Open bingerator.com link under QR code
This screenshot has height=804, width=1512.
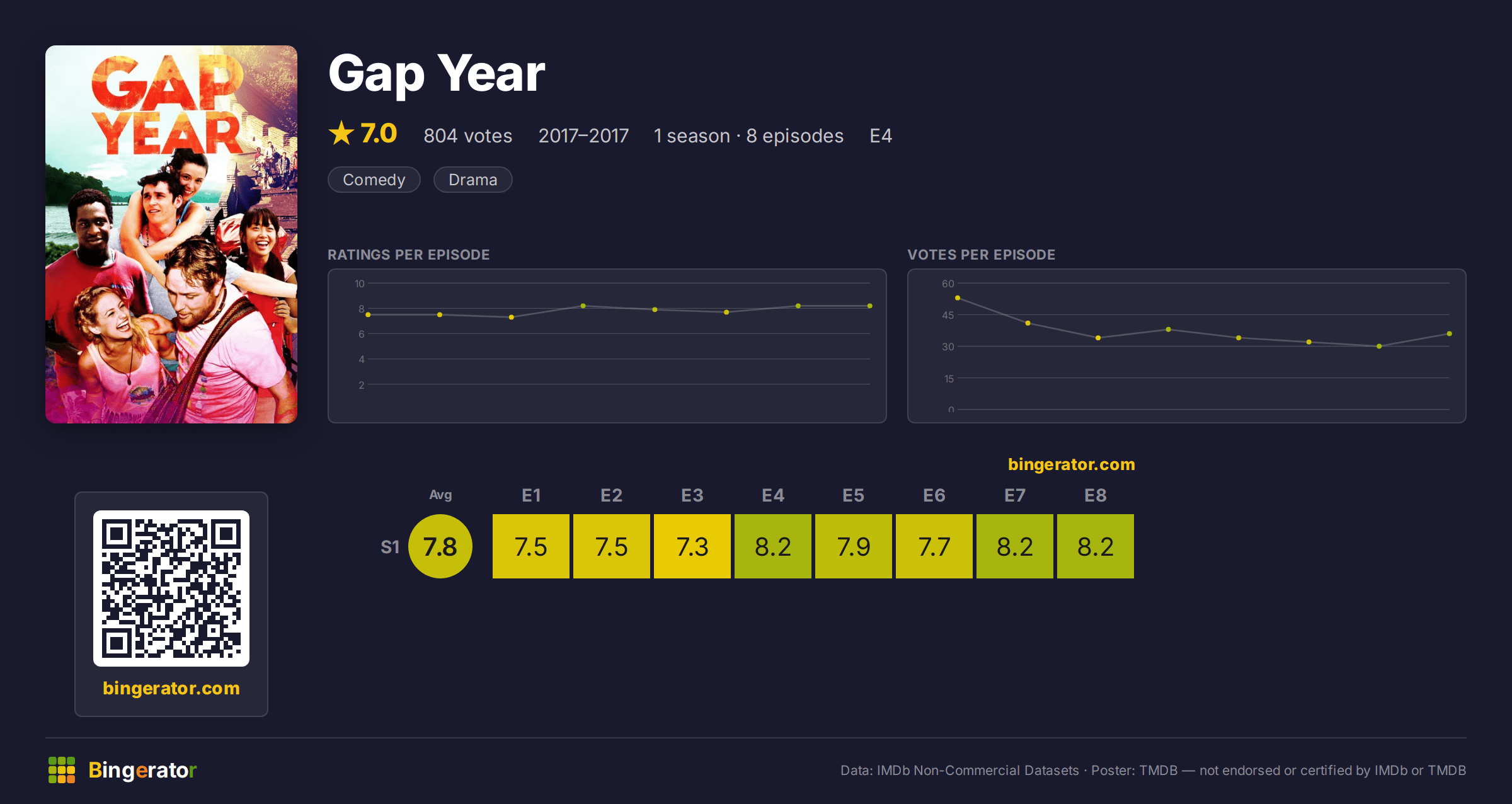coord(171,688)
